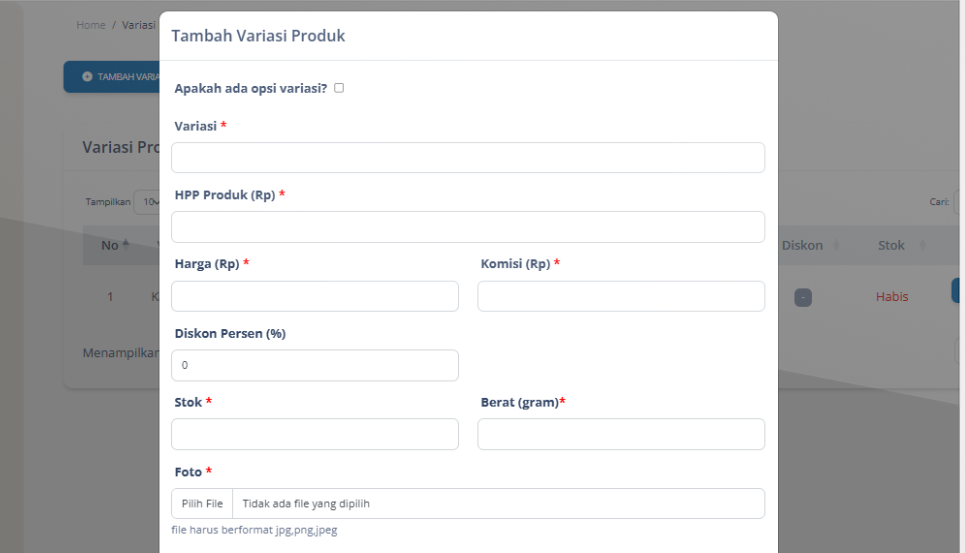Sort table by the No column

coord(116,245)
